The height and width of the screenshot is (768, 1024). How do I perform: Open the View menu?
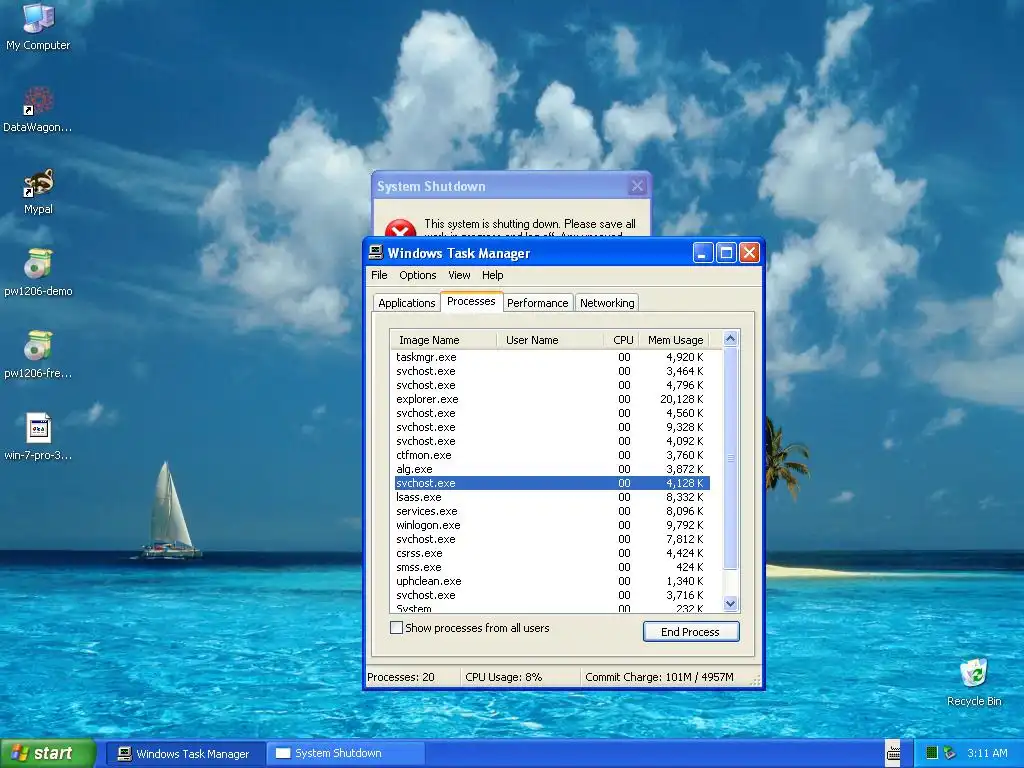(459, 275)
